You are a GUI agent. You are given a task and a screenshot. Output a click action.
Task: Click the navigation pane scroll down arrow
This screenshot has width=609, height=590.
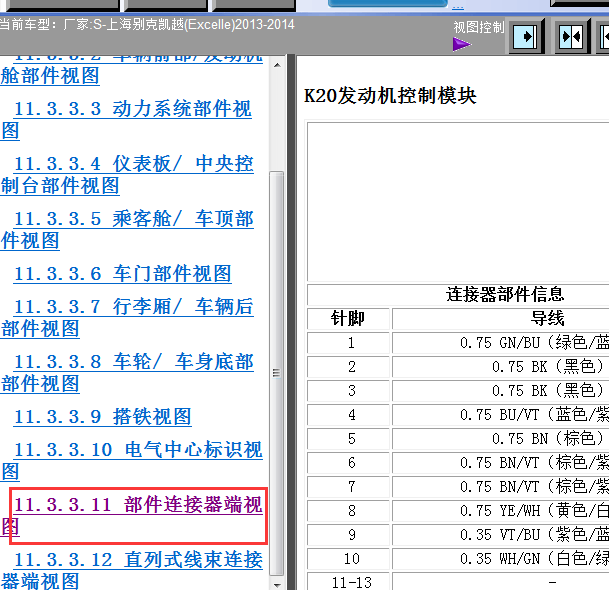[277, 584]
